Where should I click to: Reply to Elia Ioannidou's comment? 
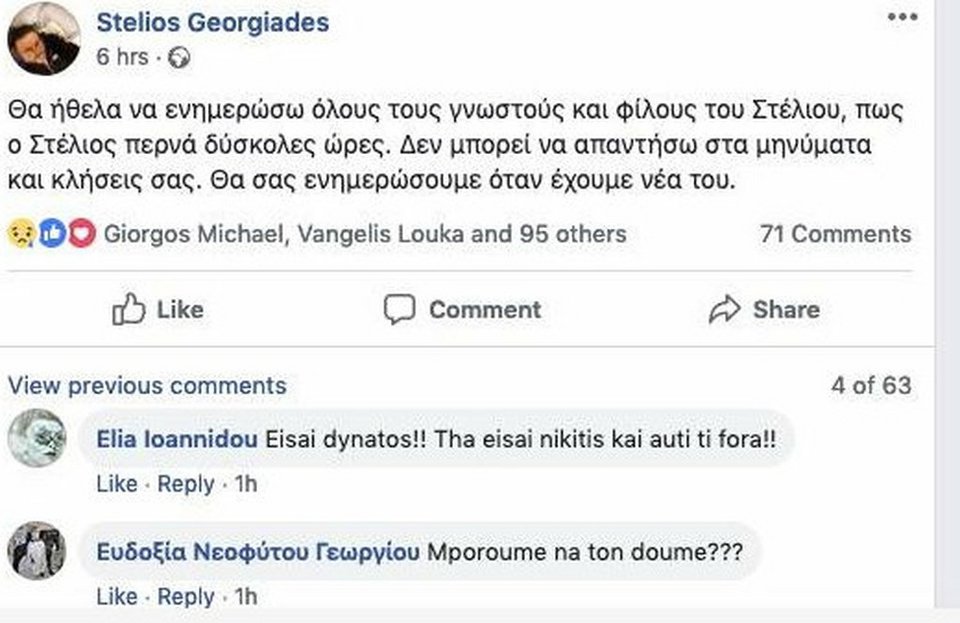tap(185, 483)
